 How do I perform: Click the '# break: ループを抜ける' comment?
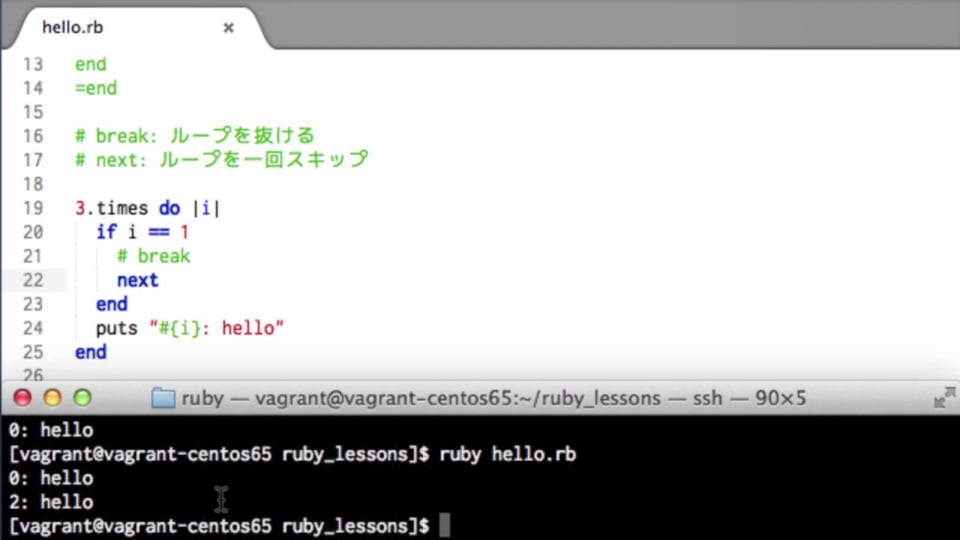(195, 135)
